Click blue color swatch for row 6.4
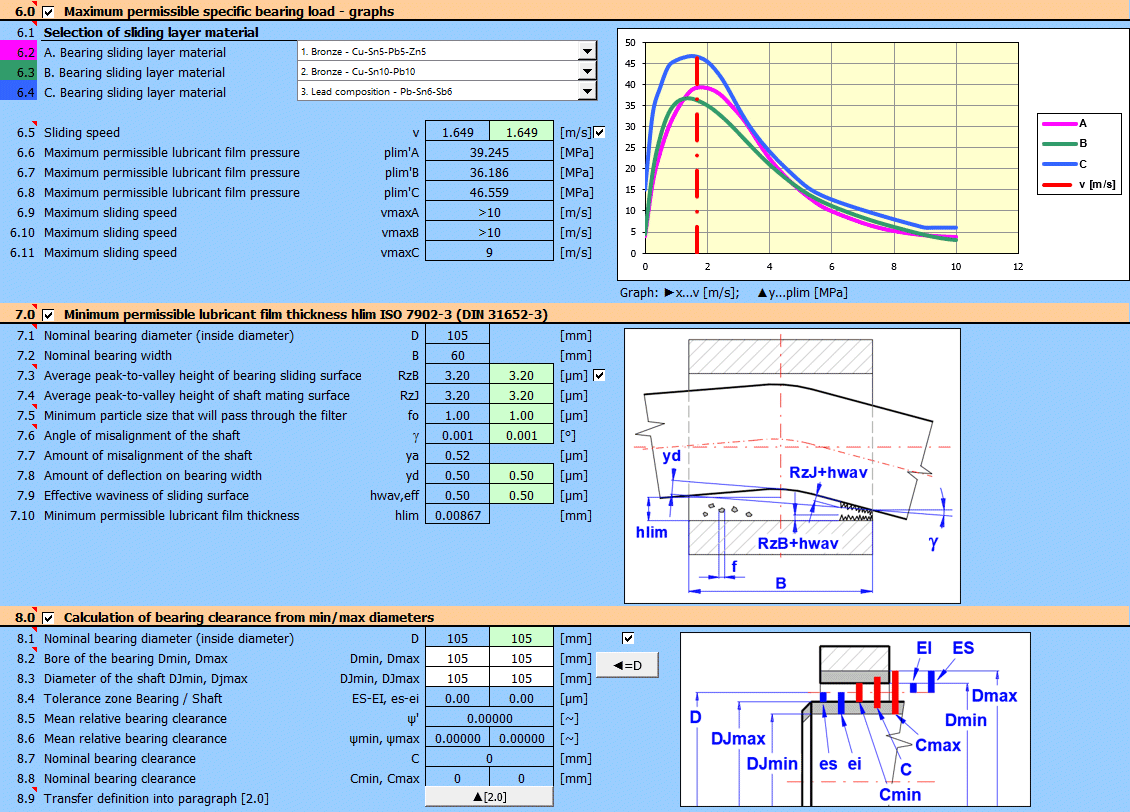This screenshot has height=812, width=1130. pos(20,92)
